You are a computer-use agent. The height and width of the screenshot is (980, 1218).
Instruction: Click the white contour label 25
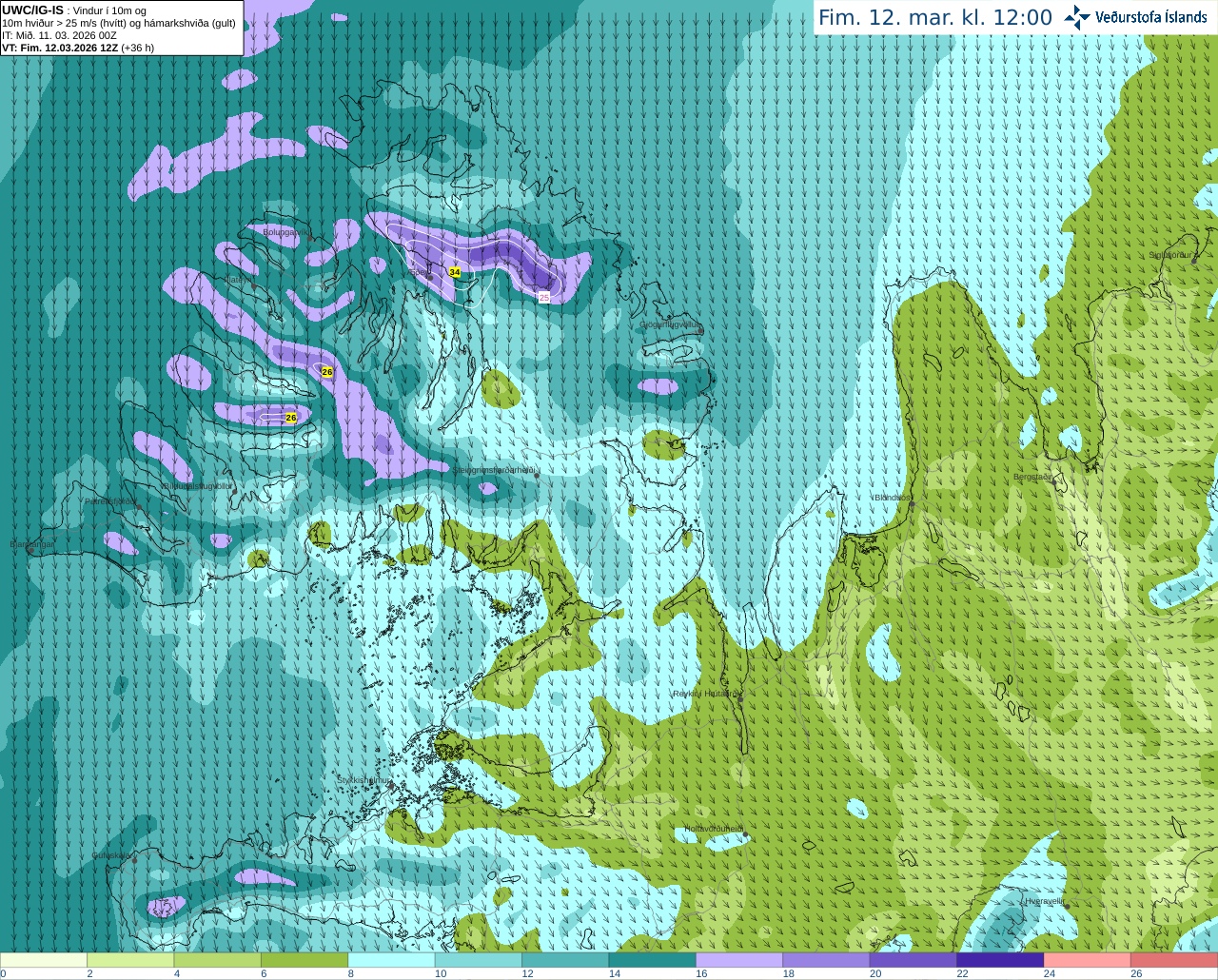coord(544,298)
